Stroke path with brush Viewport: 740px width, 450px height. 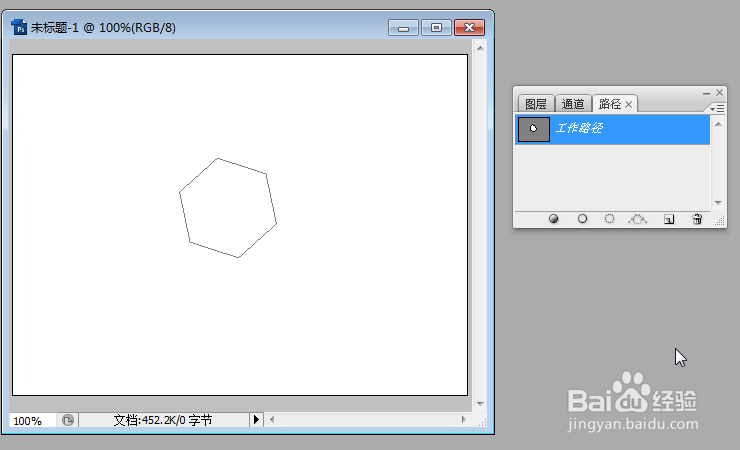coord(582,219)
